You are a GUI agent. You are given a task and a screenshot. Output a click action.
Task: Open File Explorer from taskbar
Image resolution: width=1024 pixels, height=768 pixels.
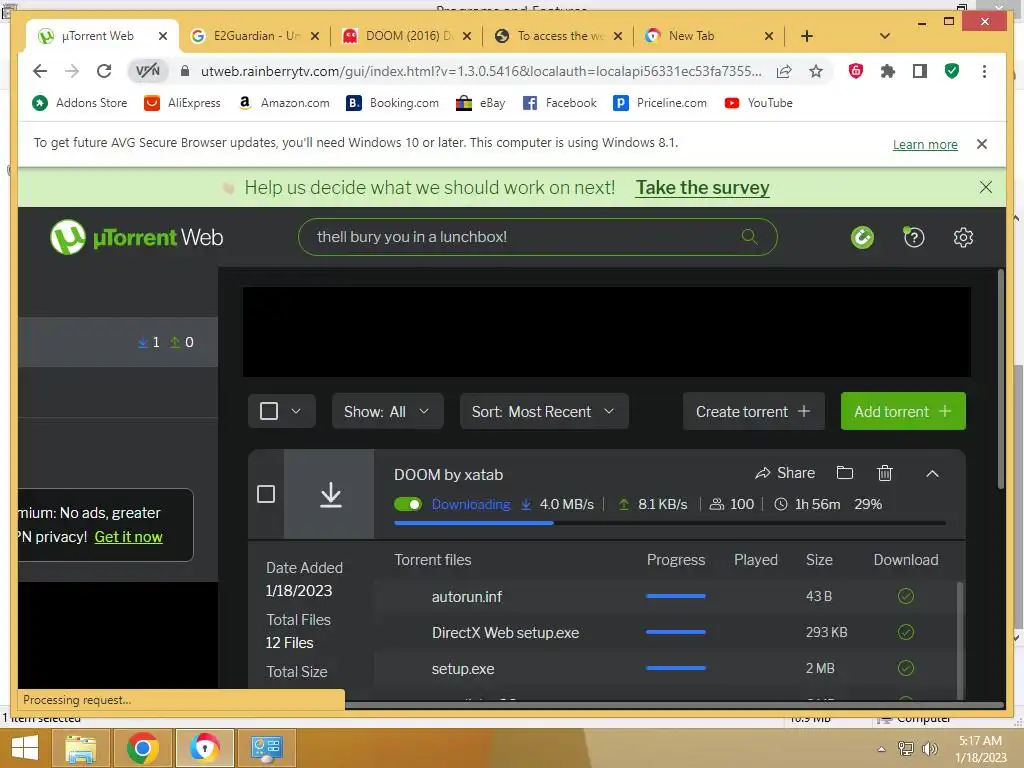tap(80, 748)
